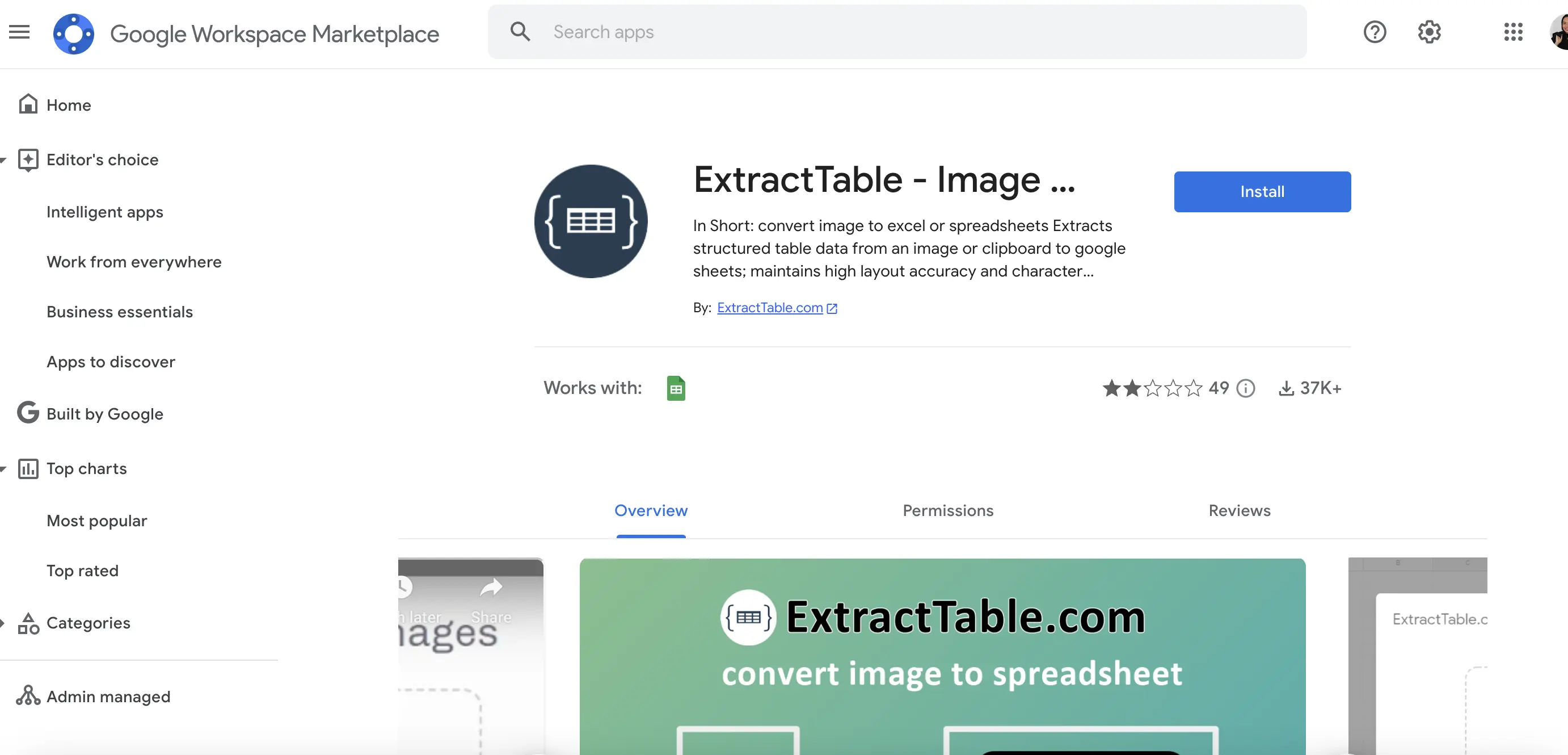Open Top rated chart
1568x755 pixels.
click(x=83, y=571)
